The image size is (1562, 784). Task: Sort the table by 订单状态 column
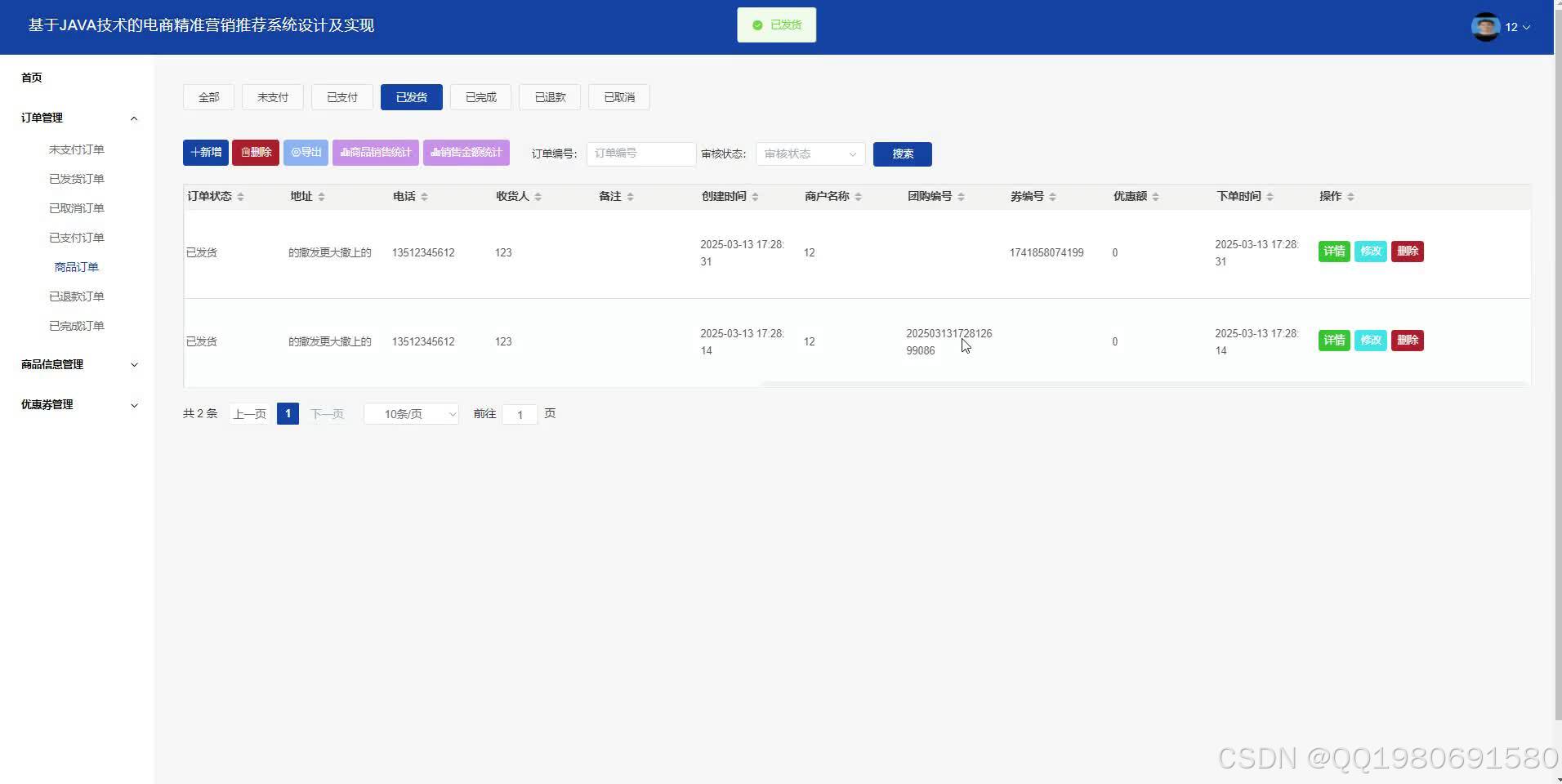243,196
